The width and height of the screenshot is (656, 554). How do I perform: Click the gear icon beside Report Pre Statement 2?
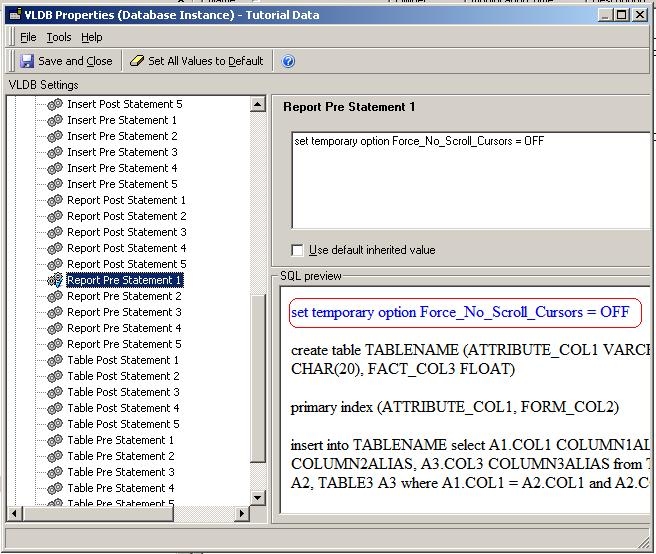(55, 296)
